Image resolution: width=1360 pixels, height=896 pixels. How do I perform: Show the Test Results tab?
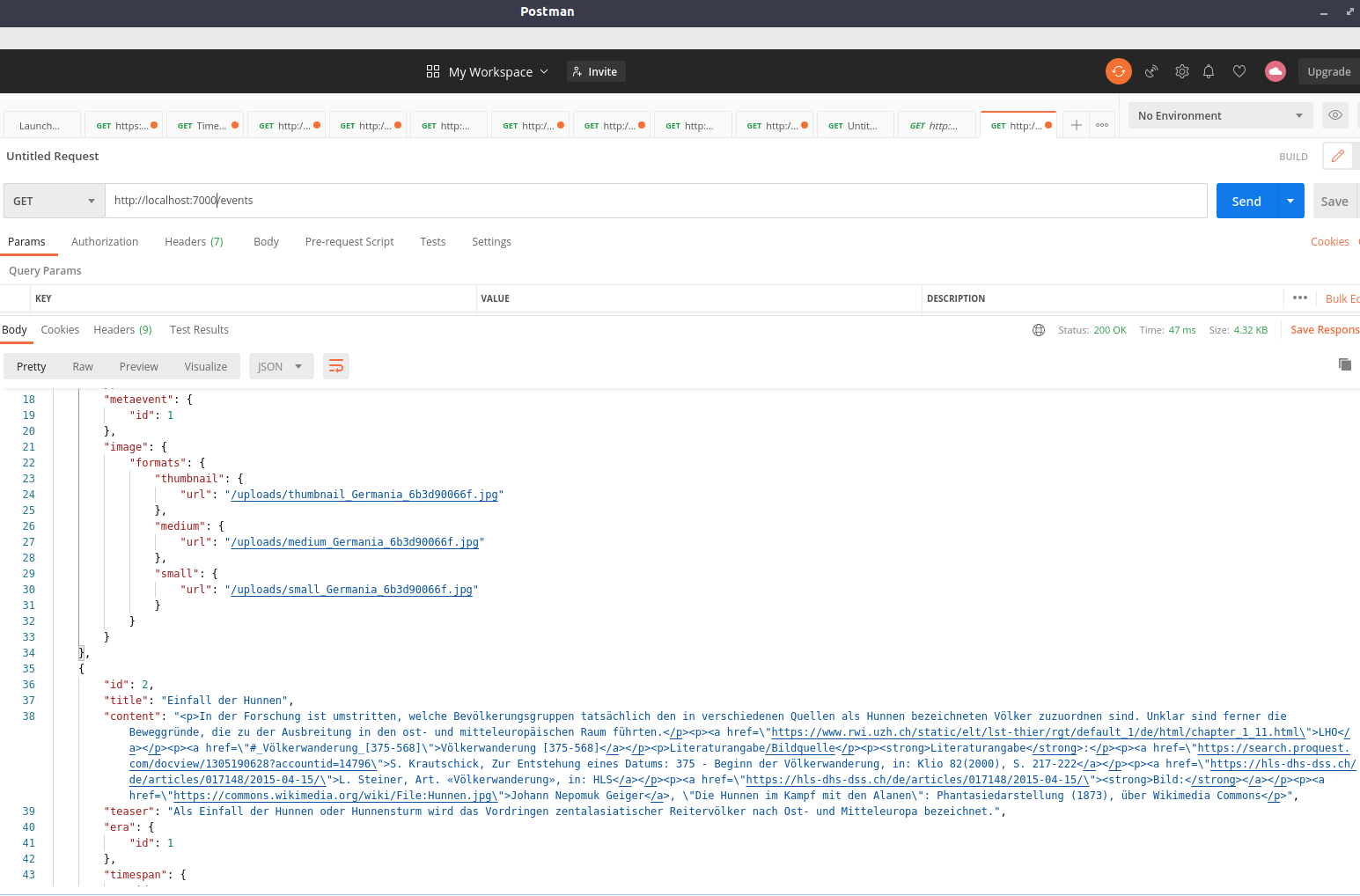click(x=199, y=329)
